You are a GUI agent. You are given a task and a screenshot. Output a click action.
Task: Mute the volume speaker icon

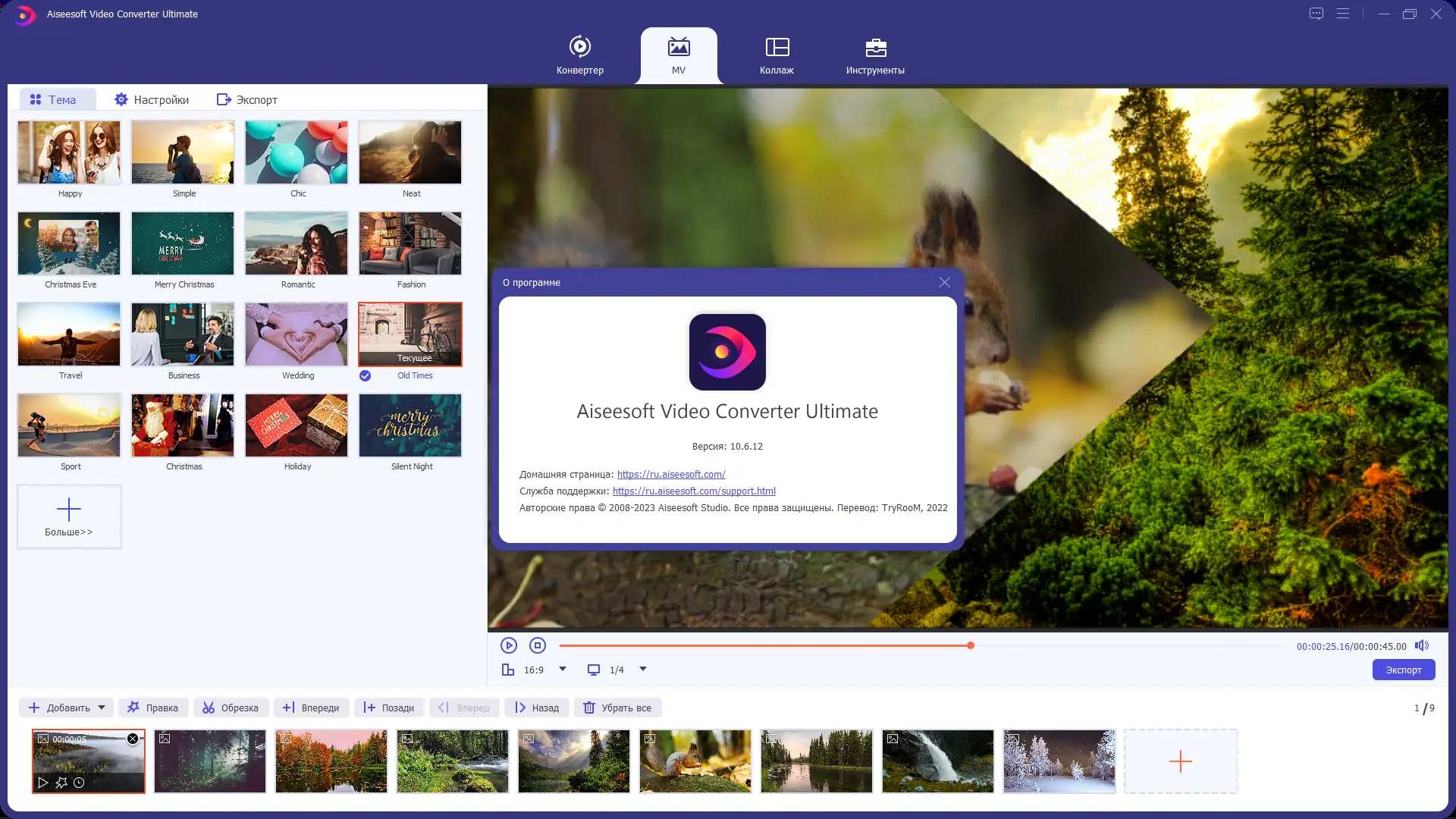(x=1422, y=645)
